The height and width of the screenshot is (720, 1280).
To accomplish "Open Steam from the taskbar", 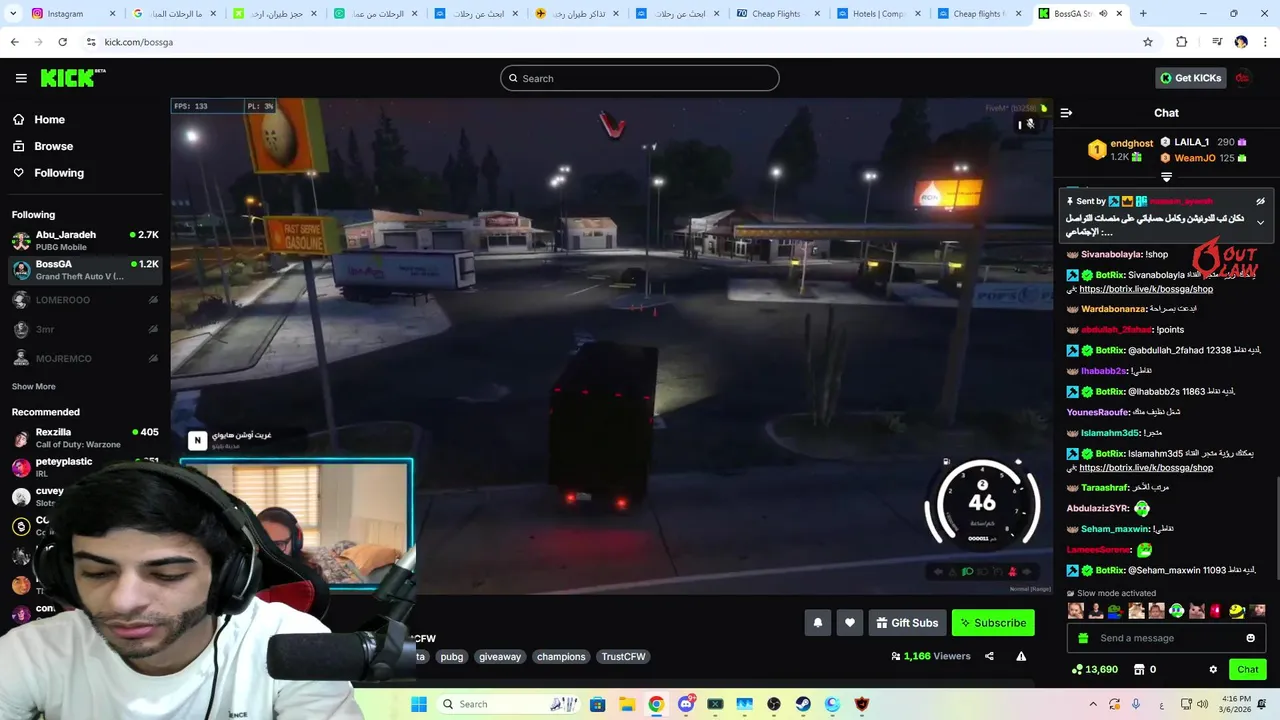I will 803,704.
